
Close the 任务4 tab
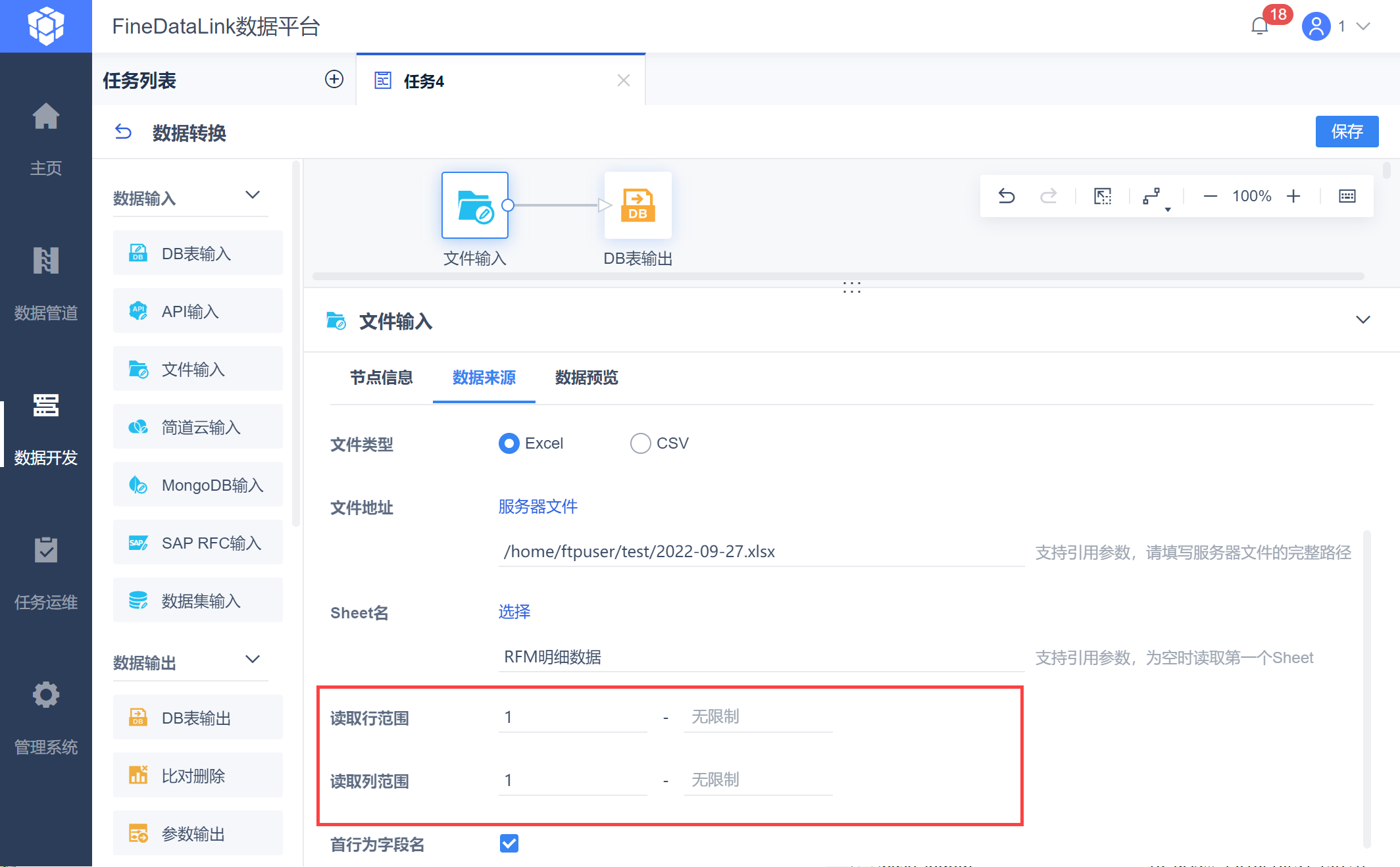click(x=624, y=80)
